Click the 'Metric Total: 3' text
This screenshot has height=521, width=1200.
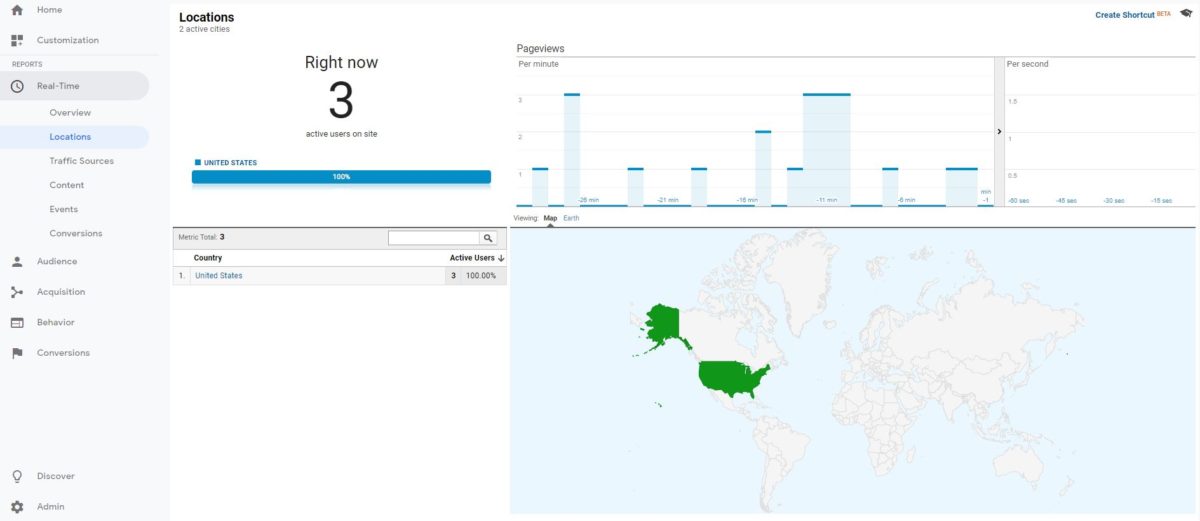[x=201, y=238]
